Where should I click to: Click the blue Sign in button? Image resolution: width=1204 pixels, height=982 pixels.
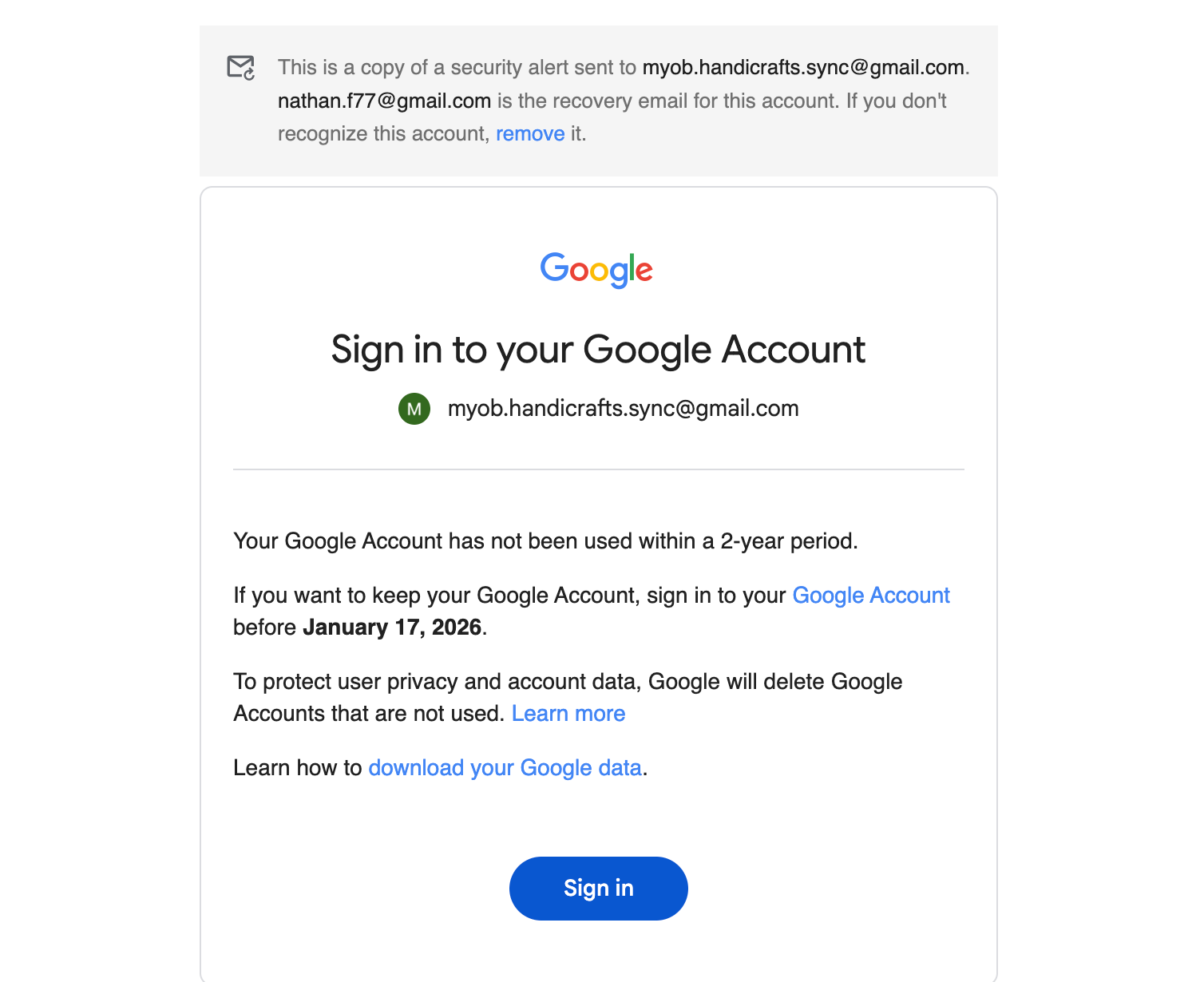(598, 888)
